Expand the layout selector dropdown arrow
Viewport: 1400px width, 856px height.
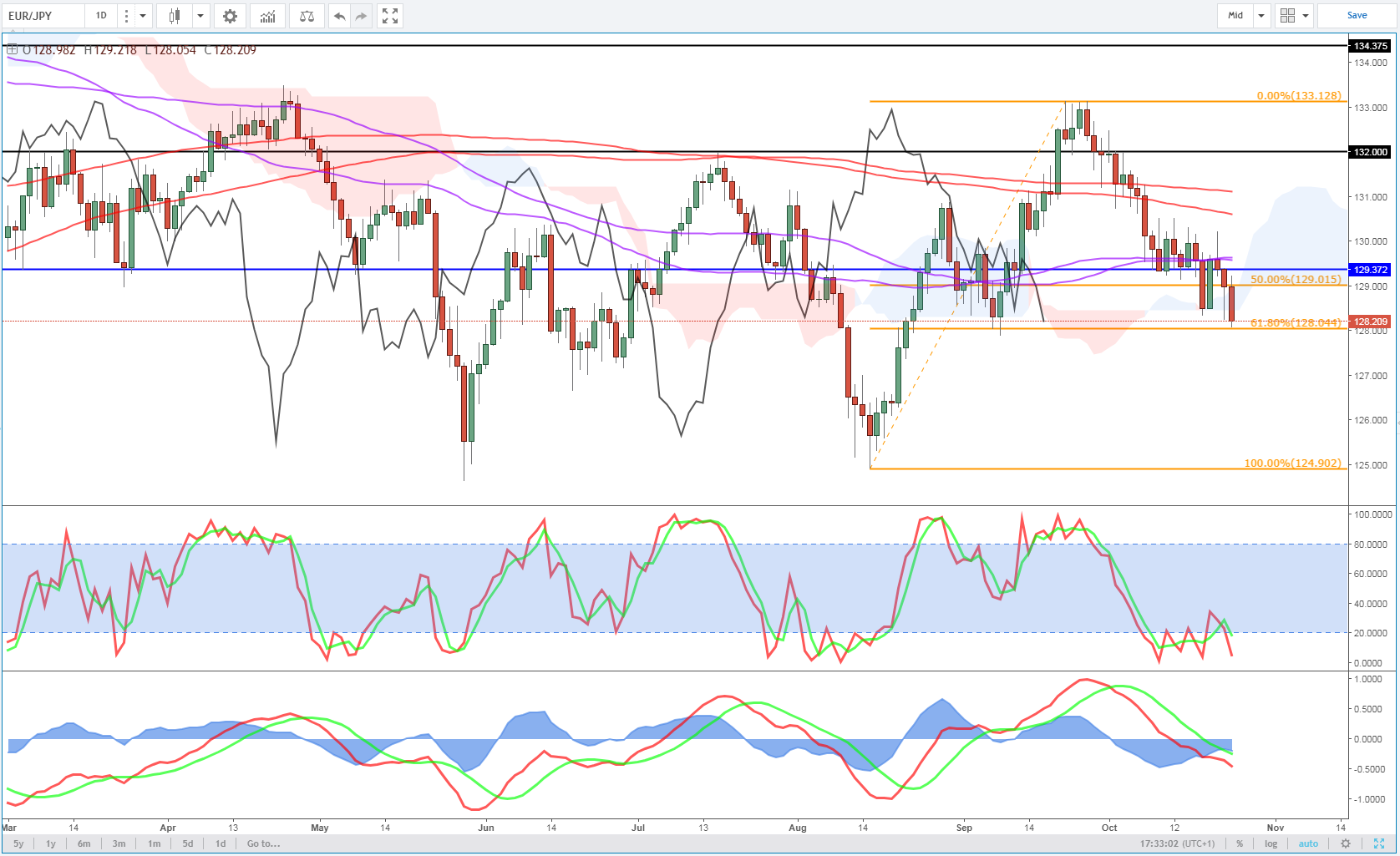1306,16
